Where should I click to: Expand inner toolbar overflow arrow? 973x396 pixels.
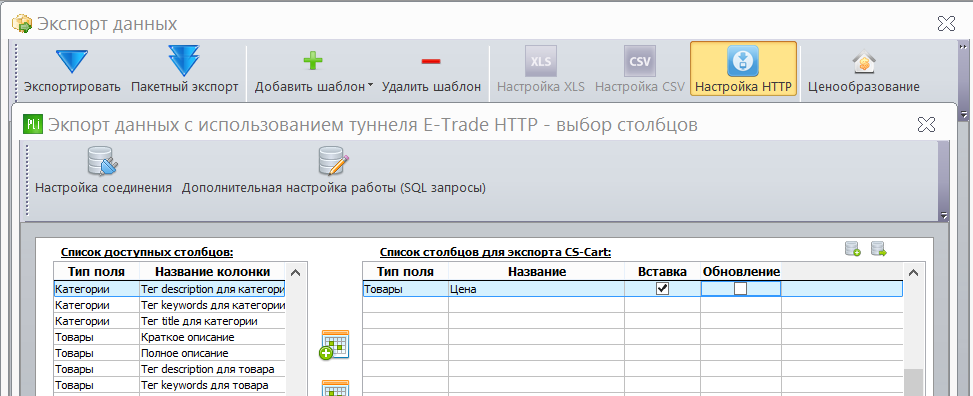[x=944, y=216]
